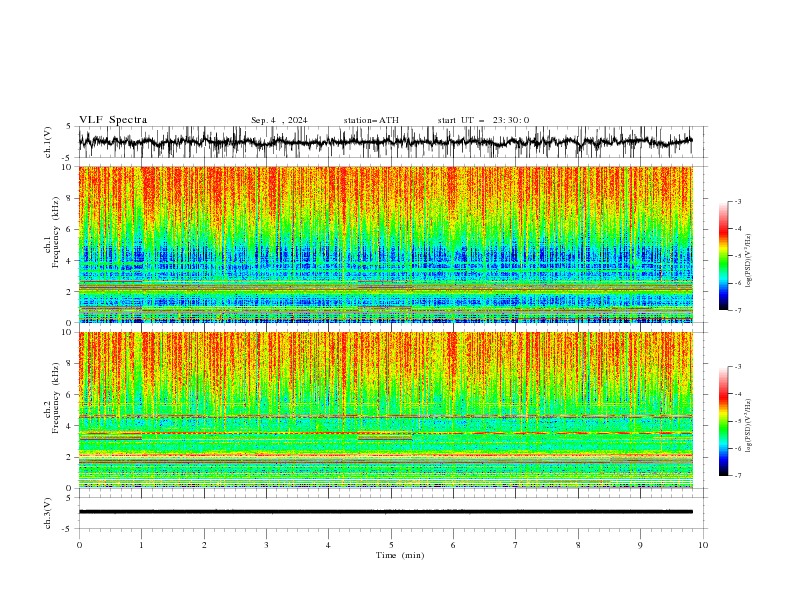Click the time axis tick label "4"
Image resolution: width=792 pixels, height=612 pixels.
[328, 545]
